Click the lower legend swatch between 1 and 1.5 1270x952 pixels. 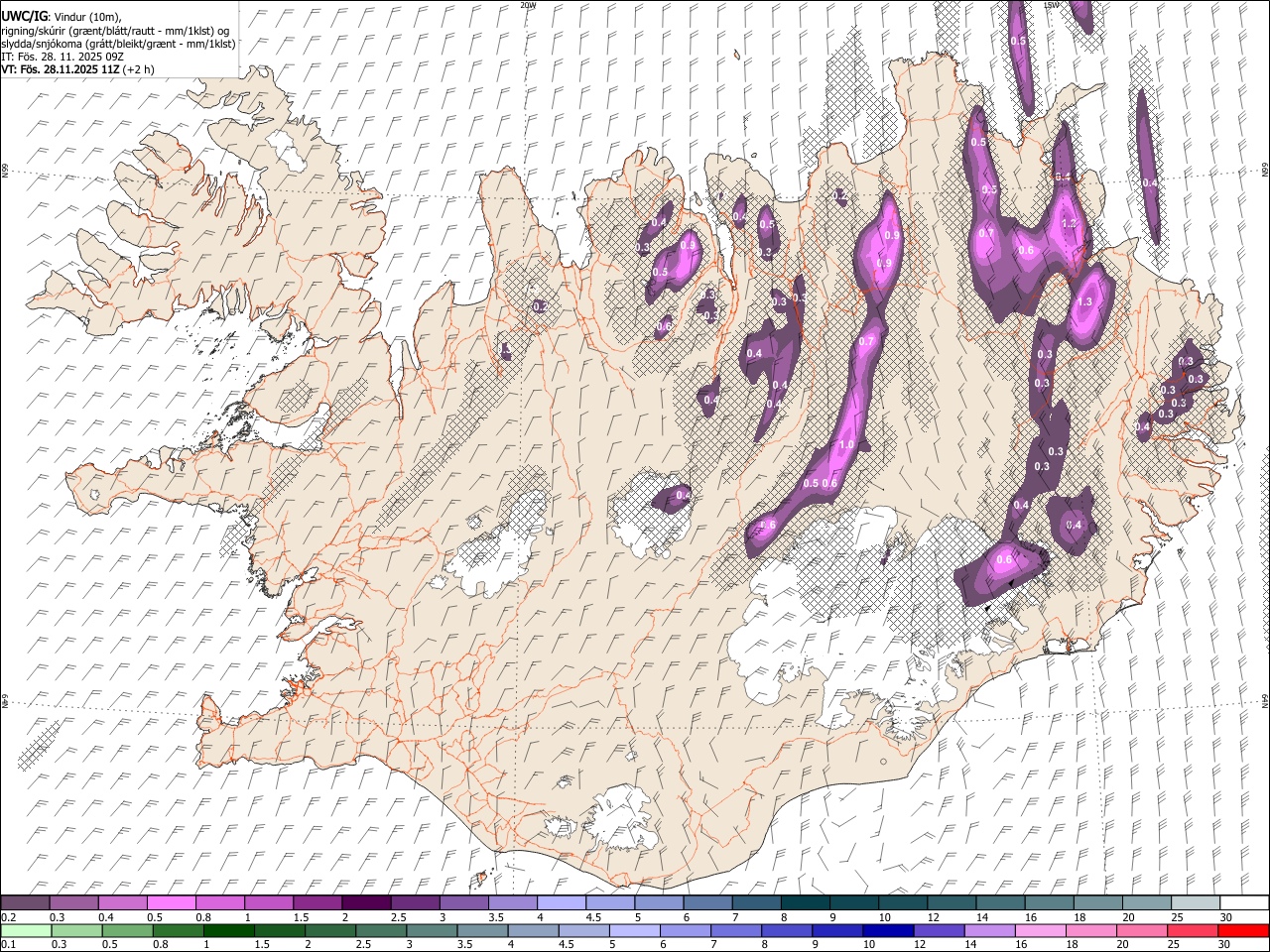(x=228, y=930)
